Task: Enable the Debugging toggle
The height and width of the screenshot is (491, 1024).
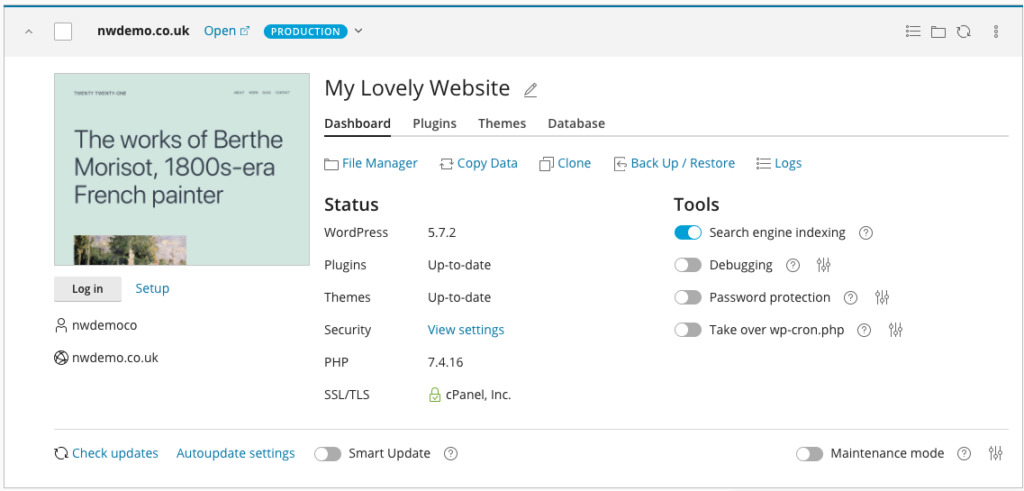Action: pos(688,265)
